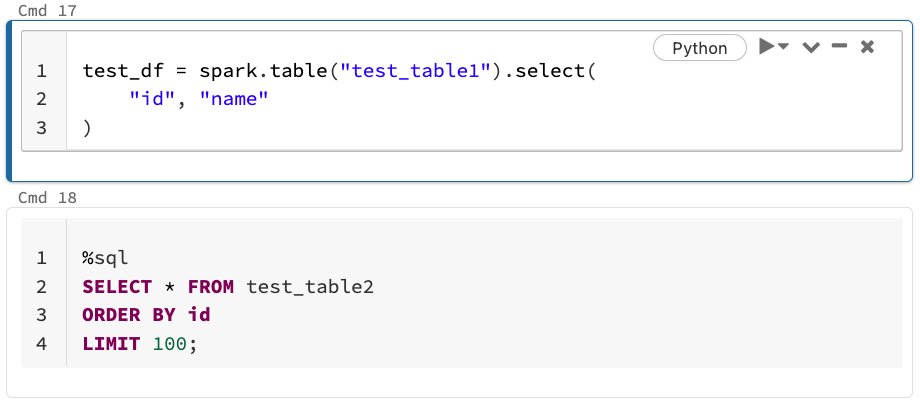Open the Python language selector

click(699, 48)
